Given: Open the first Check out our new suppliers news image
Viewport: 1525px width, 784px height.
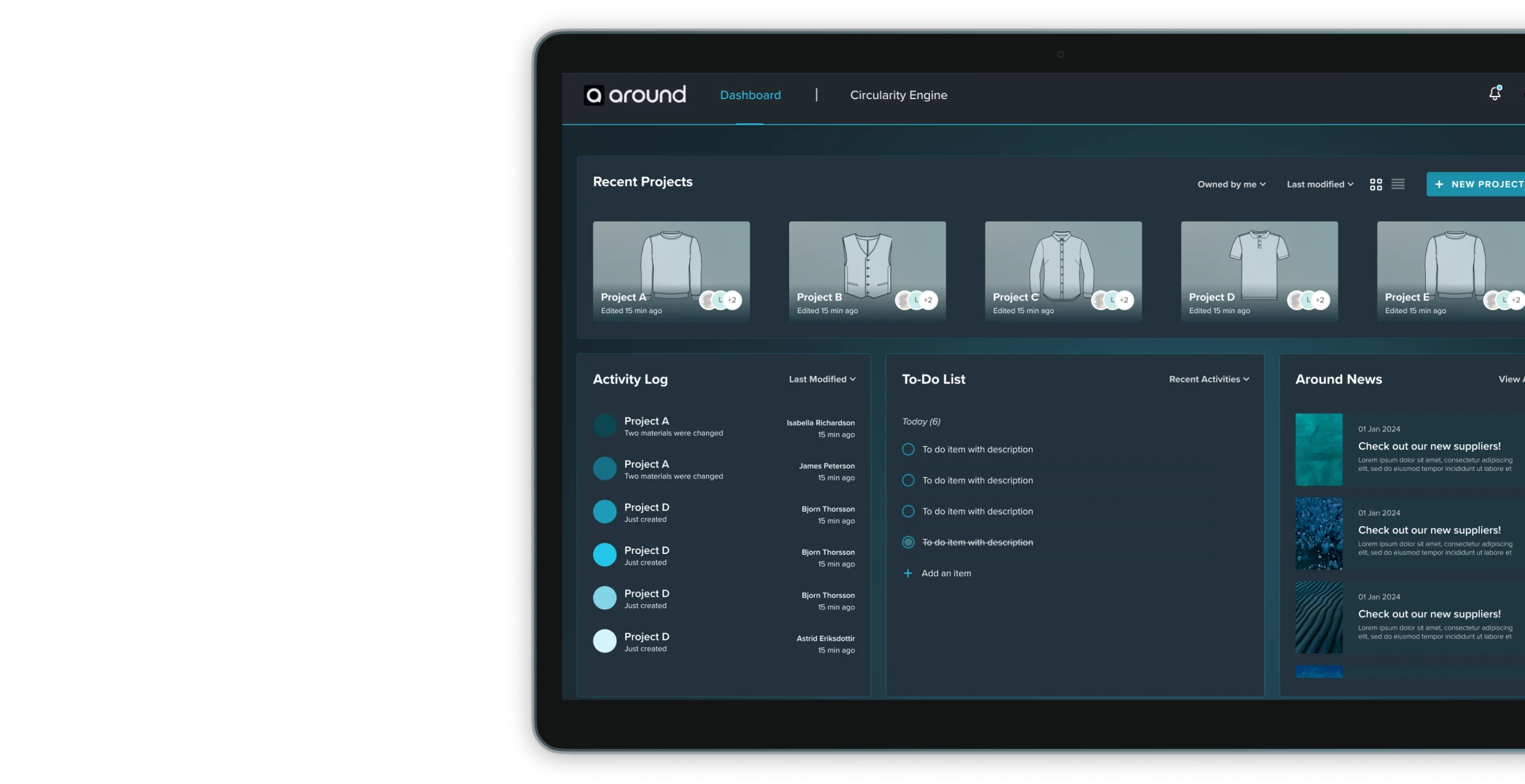Looking at the screenshot, I should (x=1319, y=449).
